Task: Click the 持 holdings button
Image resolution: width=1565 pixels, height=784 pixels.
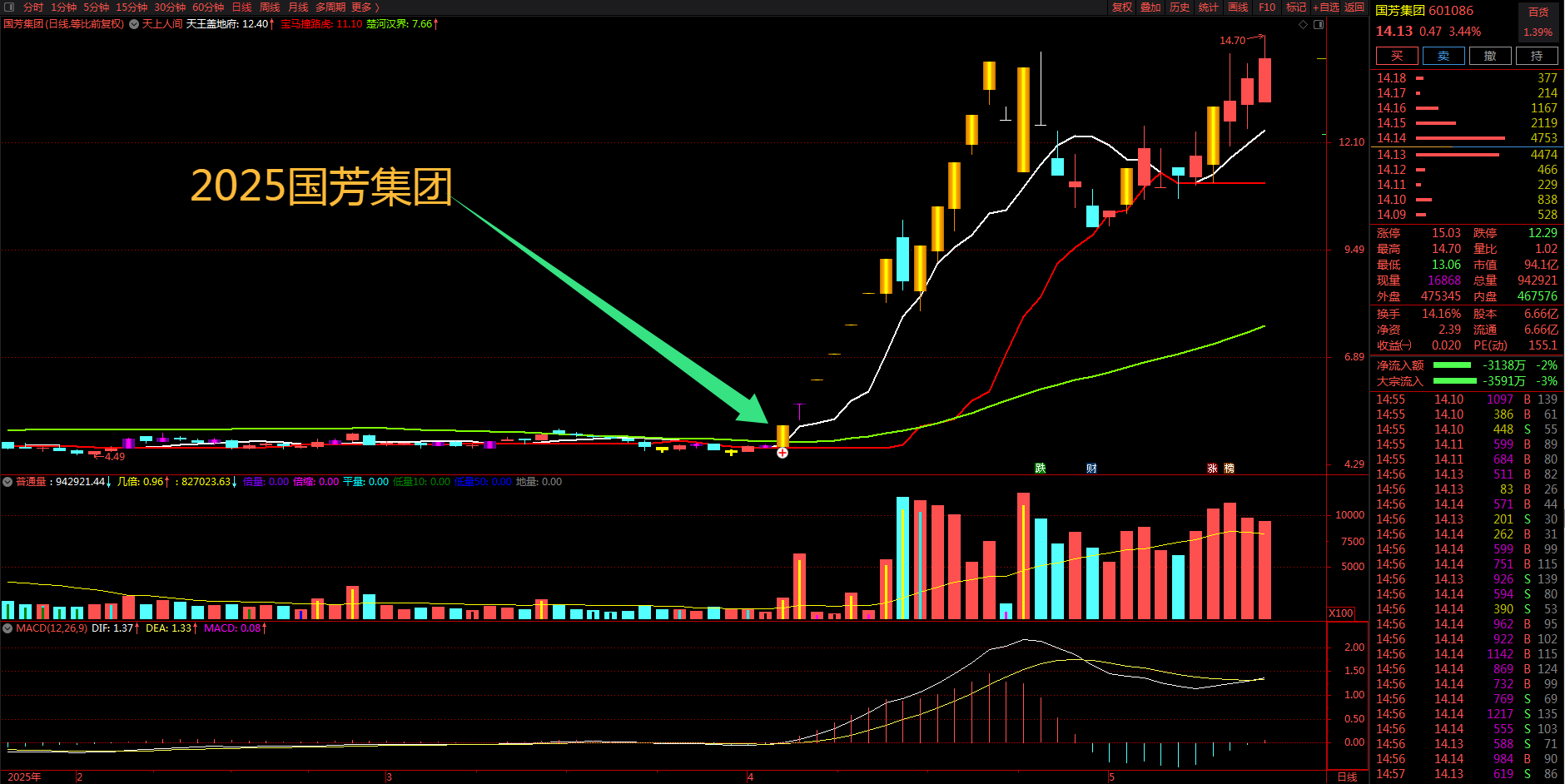Action: tap(1537, 56)
